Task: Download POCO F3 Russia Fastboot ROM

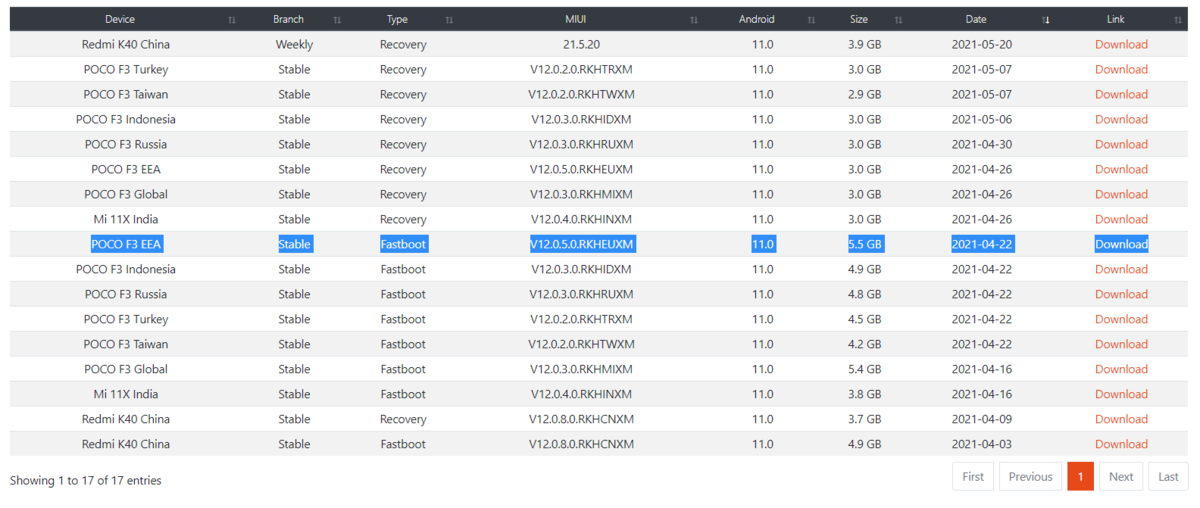Action: point(1121,294)
